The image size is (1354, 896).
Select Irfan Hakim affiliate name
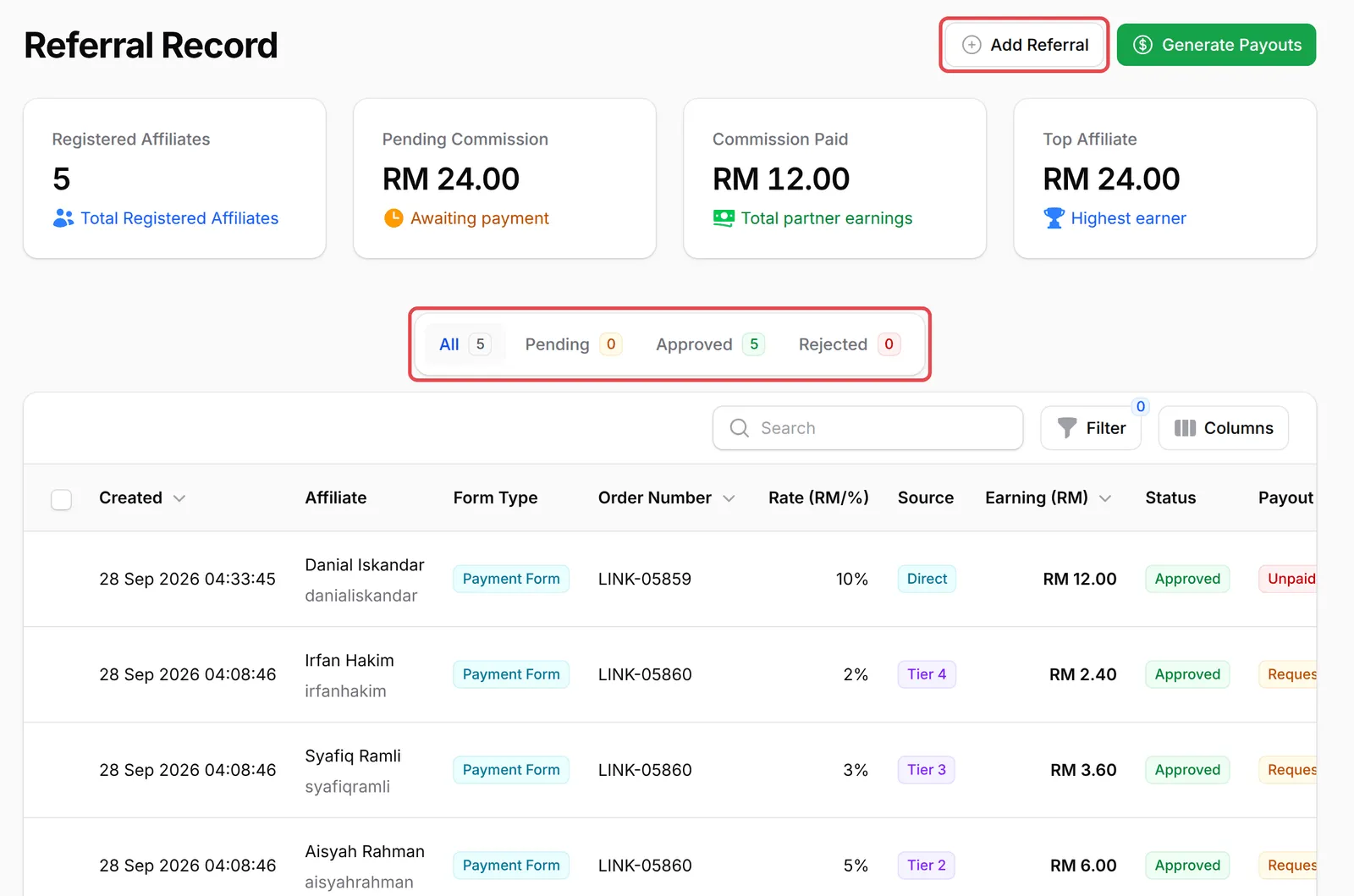(x=349, y=660)
